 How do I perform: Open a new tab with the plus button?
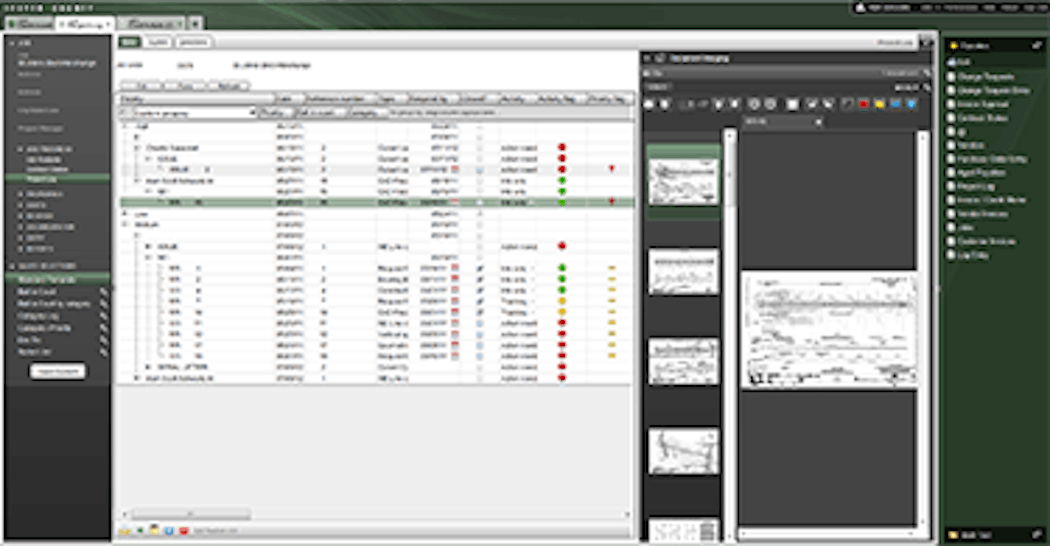193,22
